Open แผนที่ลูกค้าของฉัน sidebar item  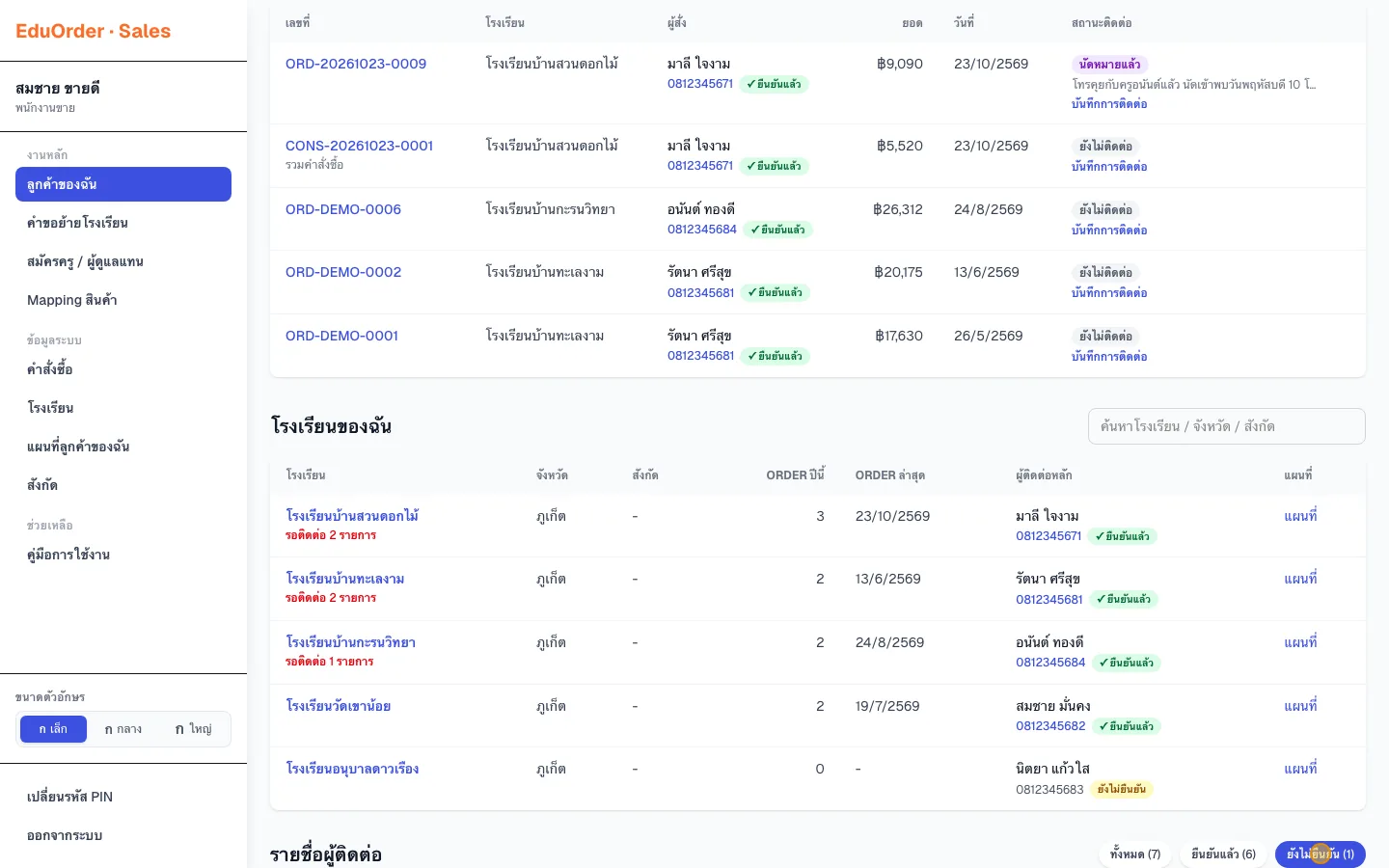point(123,447)
